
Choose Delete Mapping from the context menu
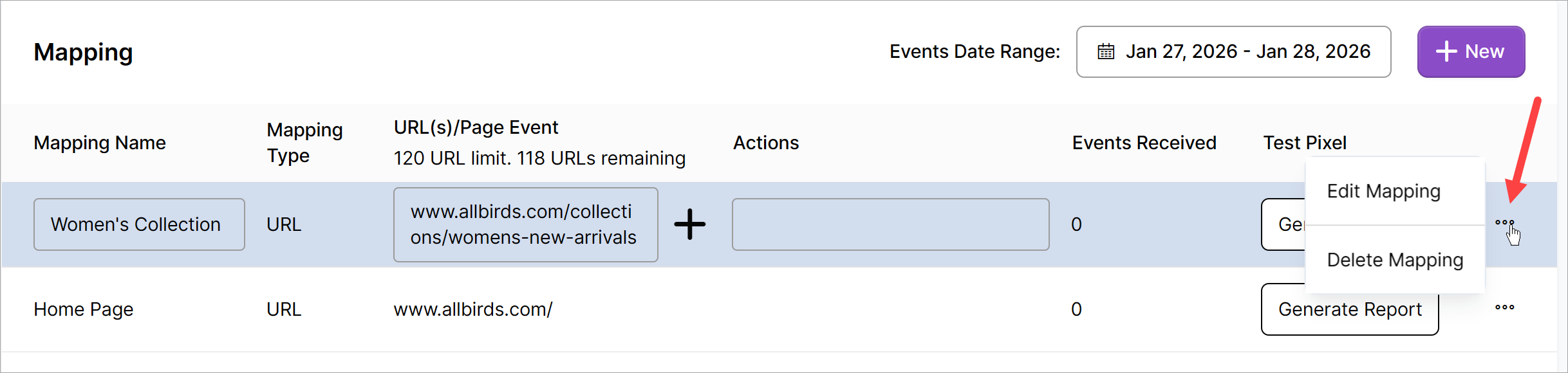(1395, 260)
